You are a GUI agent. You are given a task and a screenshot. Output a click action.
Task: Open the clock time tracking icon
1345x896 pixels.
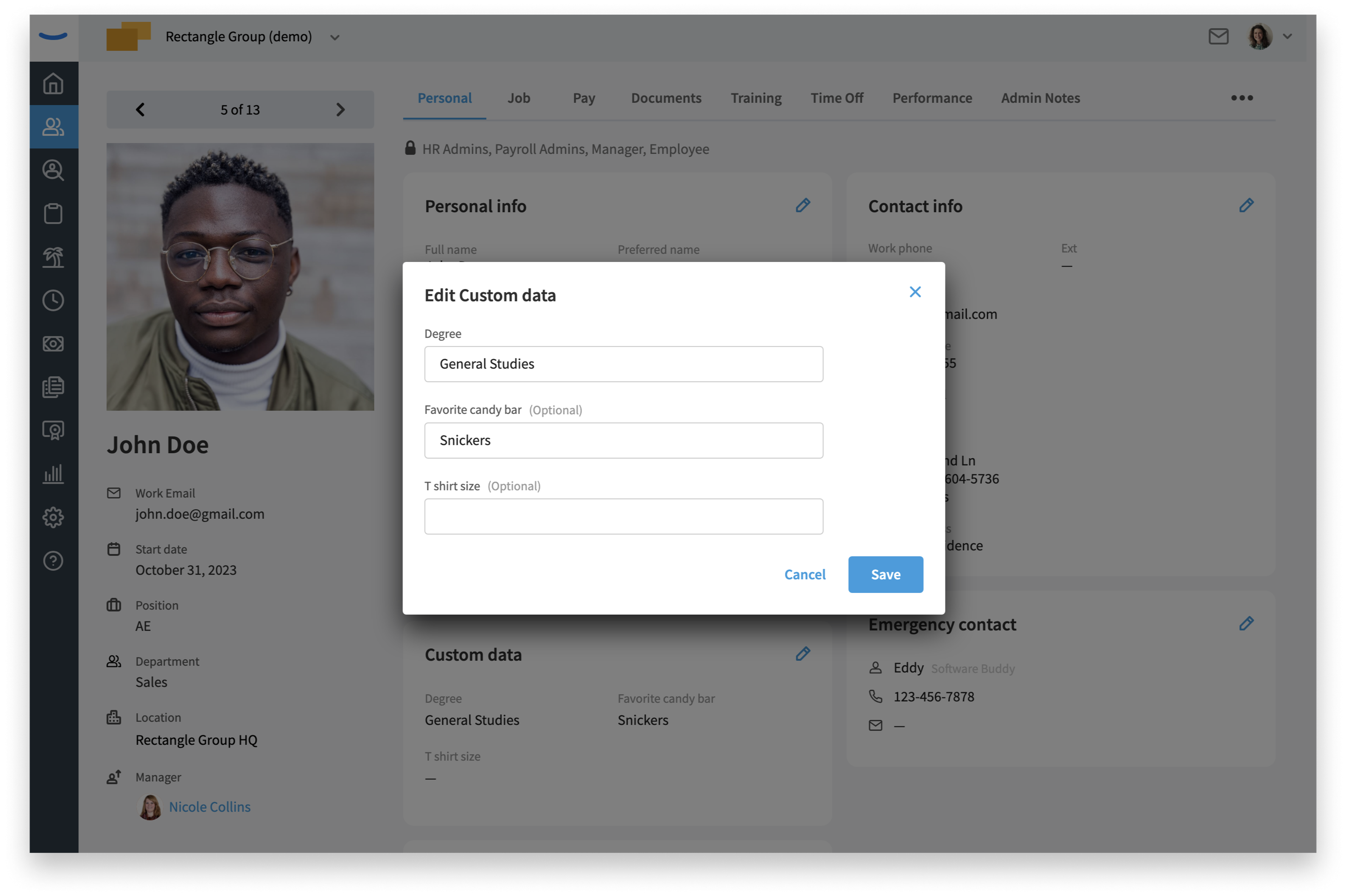(53, 300)
